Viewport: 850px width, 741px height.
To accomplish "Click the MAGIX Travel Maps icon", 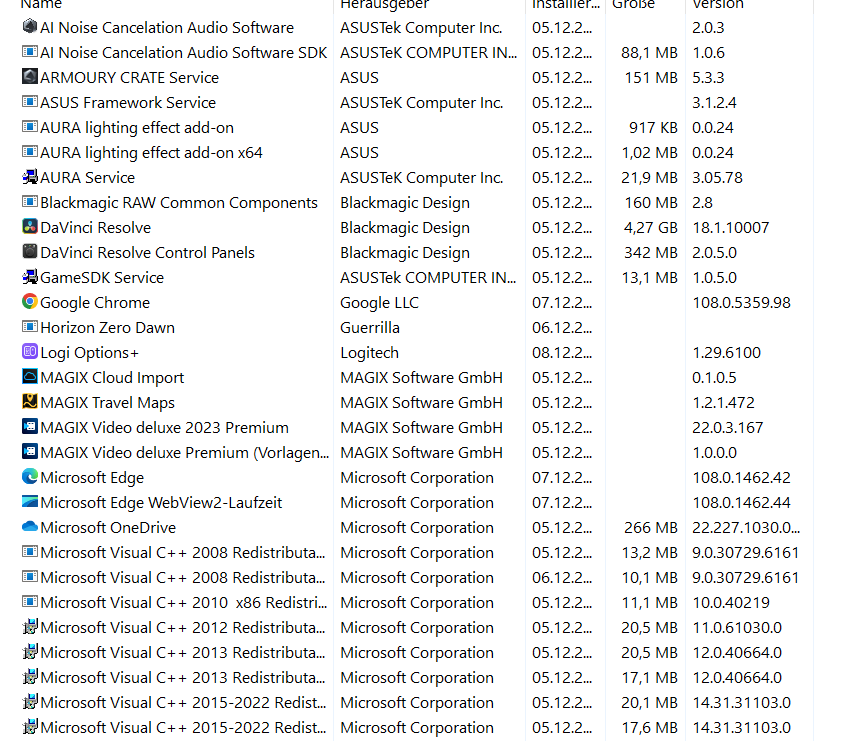I will click(30, 401).
